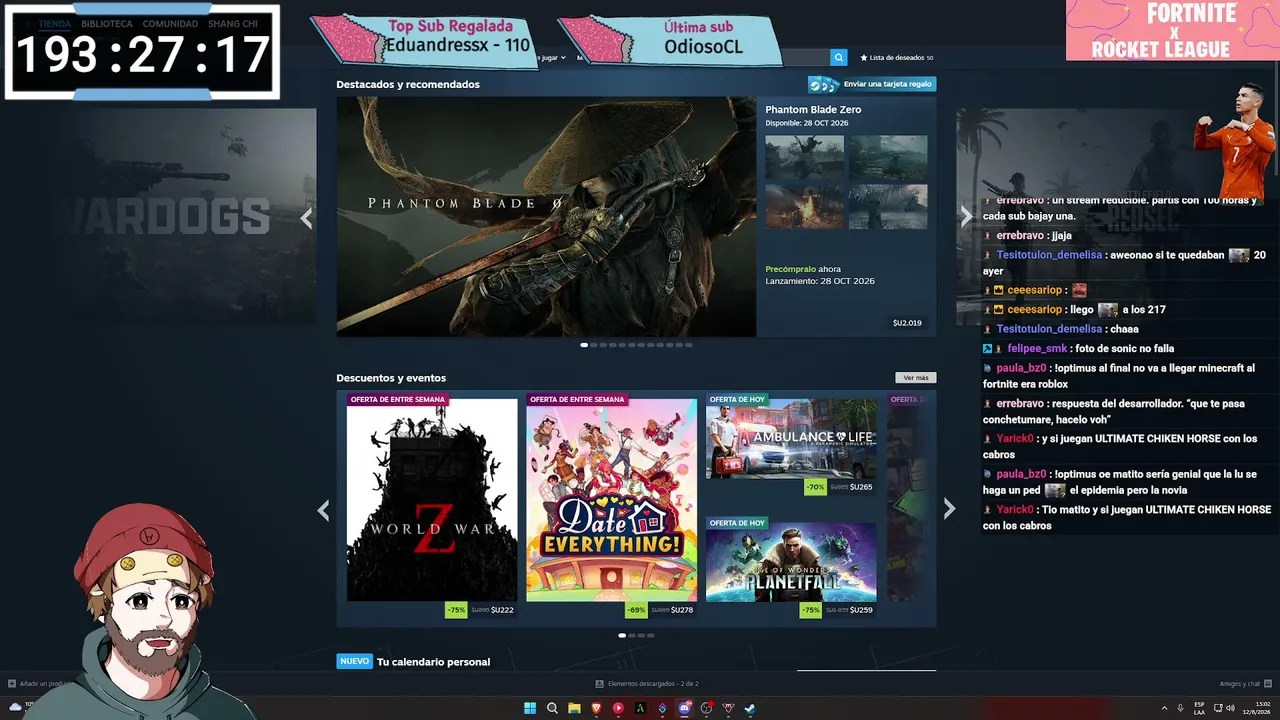
Task: Open the TIENDA tab
Action: [55, 24]
